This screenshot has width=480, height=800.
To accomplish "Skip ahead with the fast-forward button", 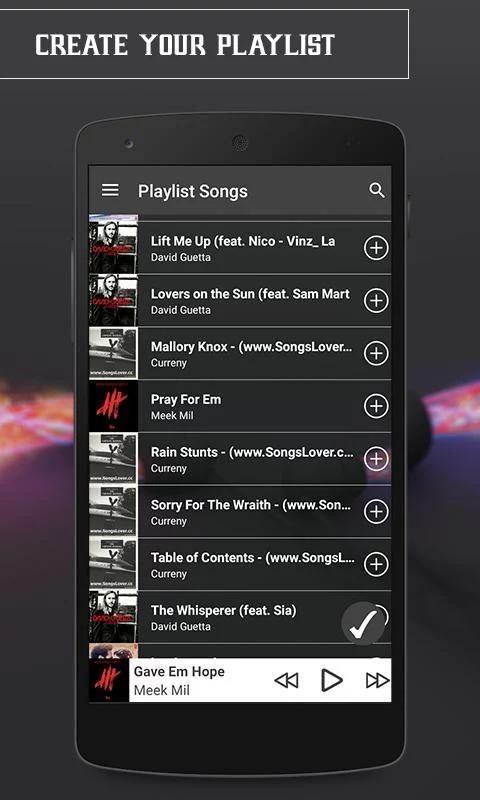I will click(377, 680).
